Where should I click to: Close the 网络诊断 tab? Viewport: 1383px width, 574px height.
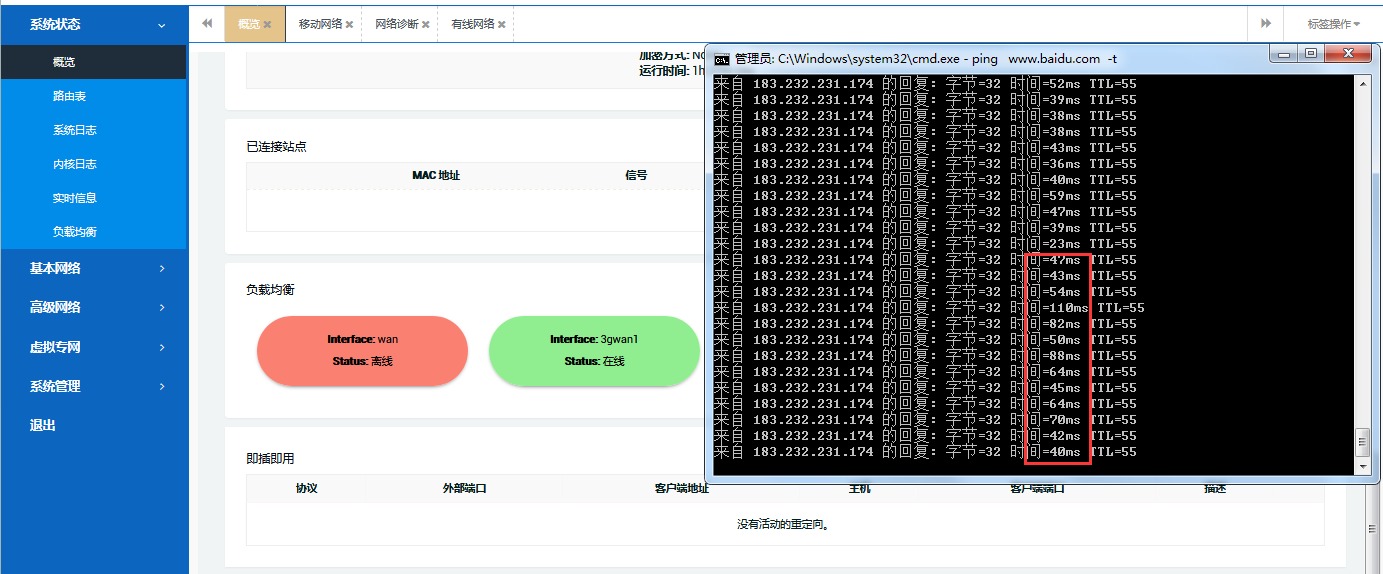coord(426,24)
